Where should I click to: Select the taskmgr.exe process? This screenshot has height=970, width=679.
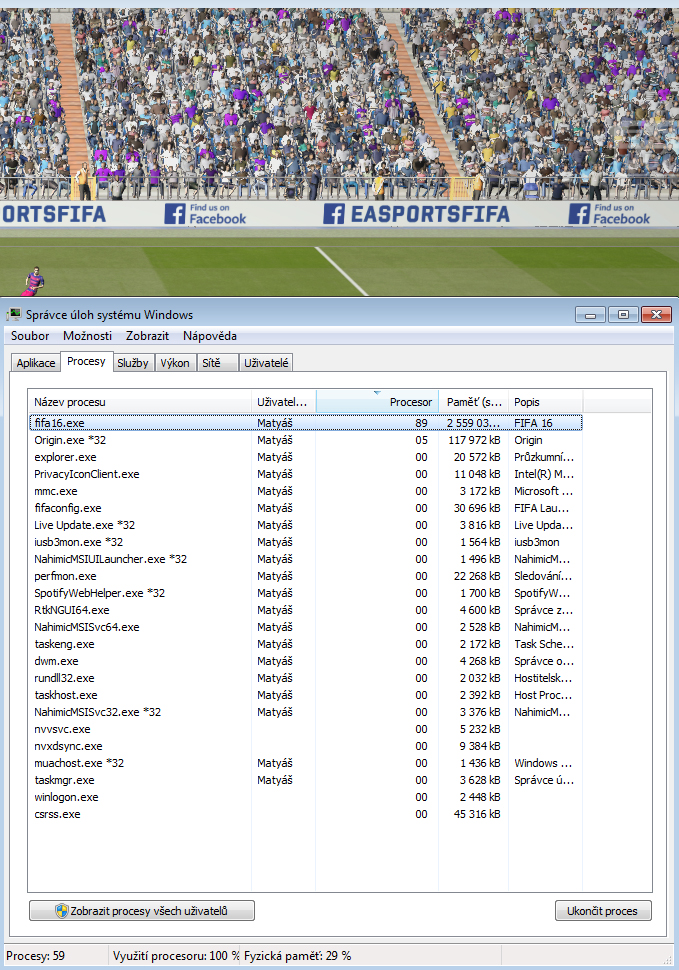click(305, 781)
